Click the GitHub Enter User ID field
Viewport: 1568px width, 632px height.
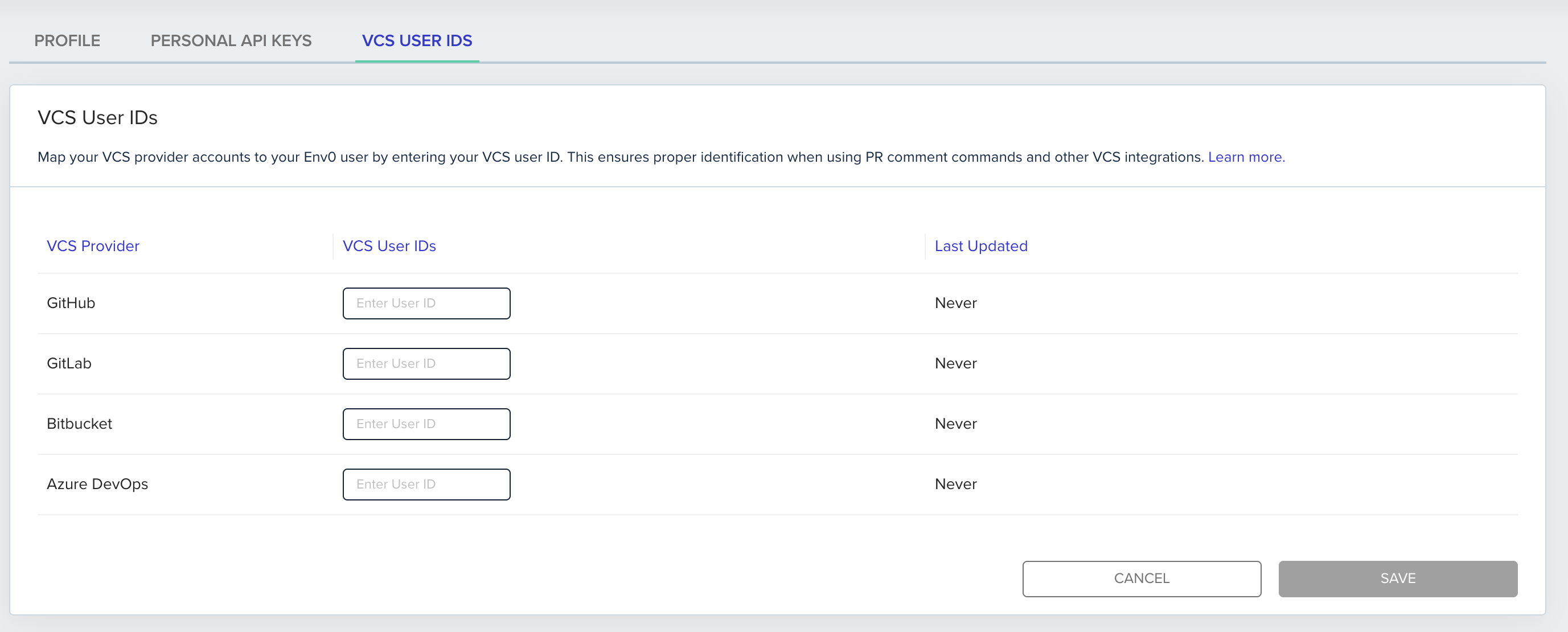click(x=426, y=303)
